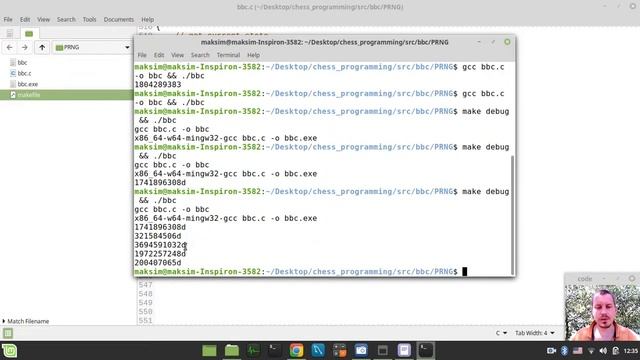
Task: Switch to the text editor window in taskbar
Action: 404,351
